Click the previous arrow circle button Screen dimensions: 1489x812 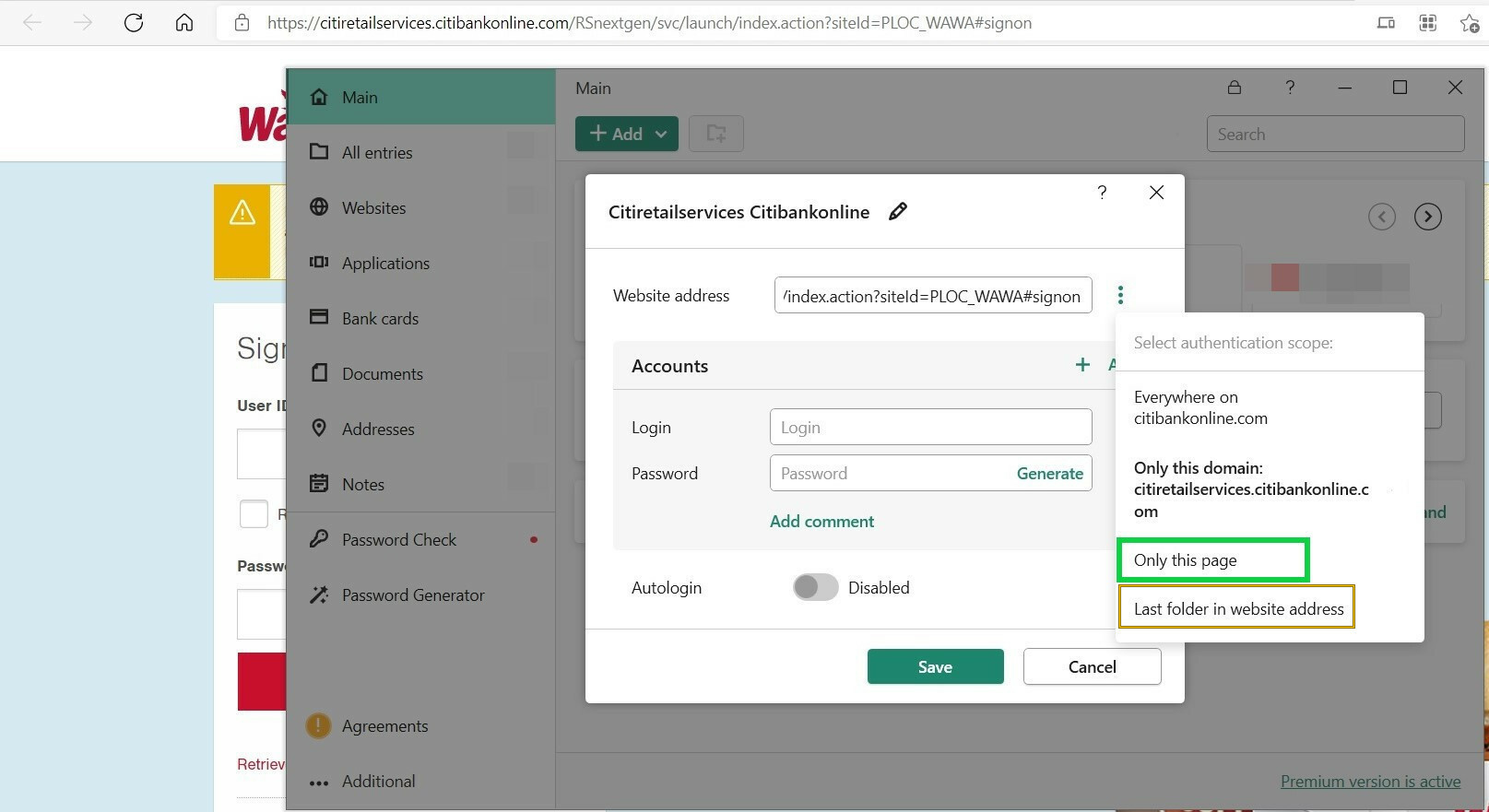point(1382,217)
